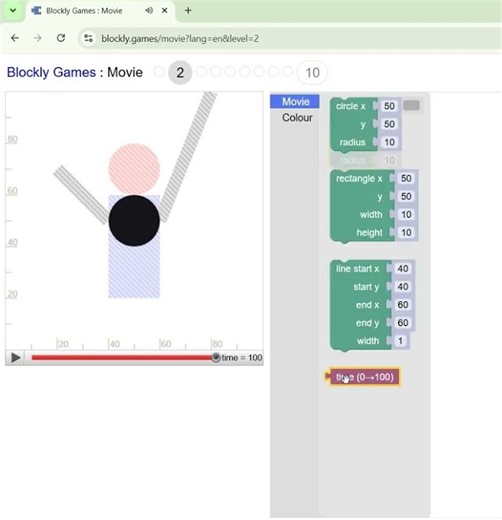Image resolution: width=502 pixels, height=520 pixels.
Task: Select the Colour toolbox category
Action: [297, 118]
